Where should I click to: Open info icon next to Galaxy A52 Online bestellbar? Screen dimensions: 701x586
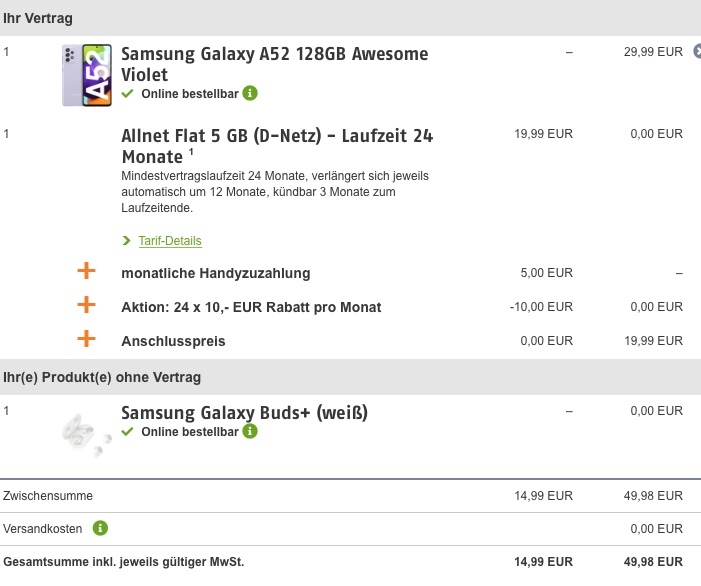pos(250,93)
